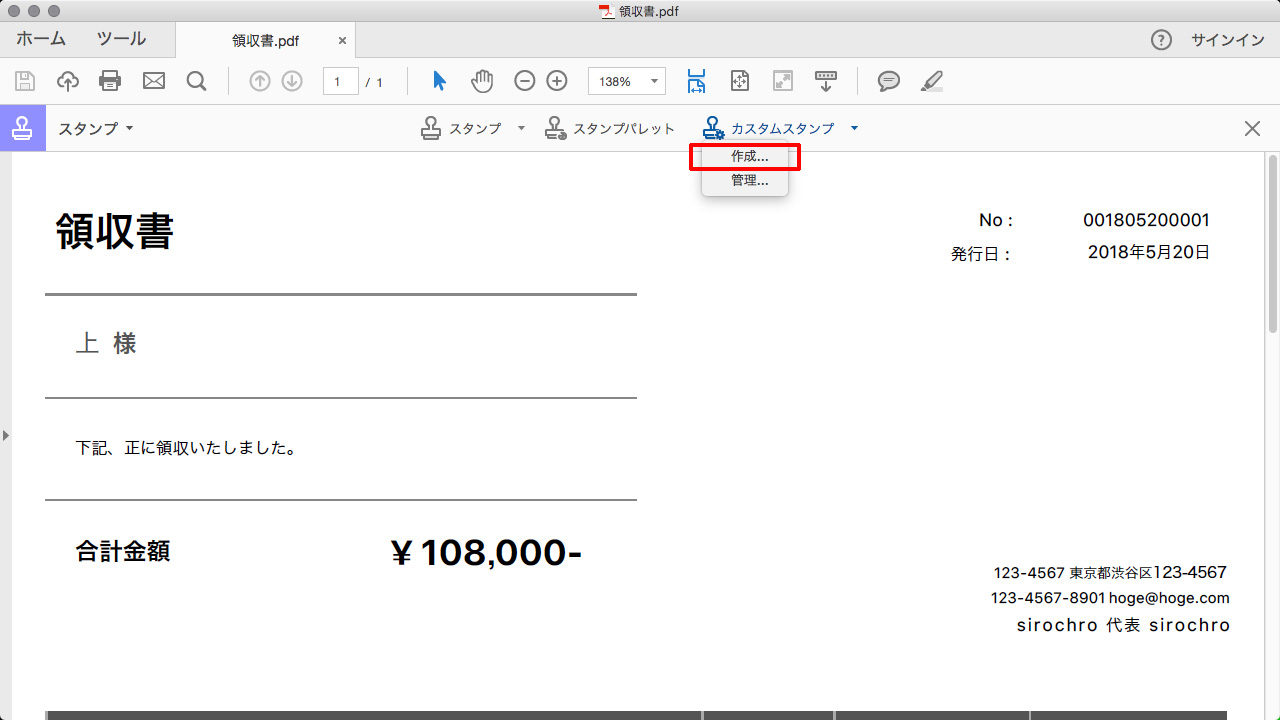Image resolution: width=1280 pixels, height=720 pixels.
Task: Click the print icon in toolbar
Action: [110, 81]
